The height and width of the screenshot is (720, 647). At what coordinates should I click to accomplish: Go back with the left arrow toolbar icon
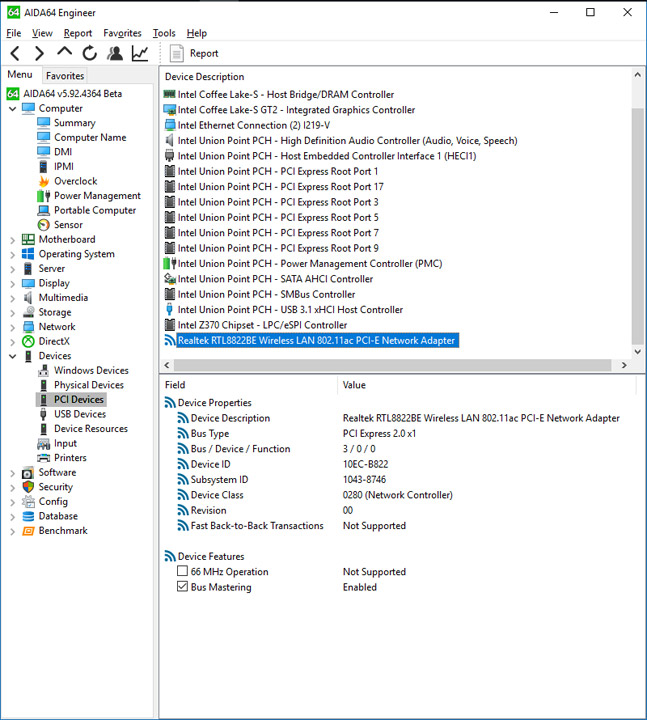tap(15, 53)
